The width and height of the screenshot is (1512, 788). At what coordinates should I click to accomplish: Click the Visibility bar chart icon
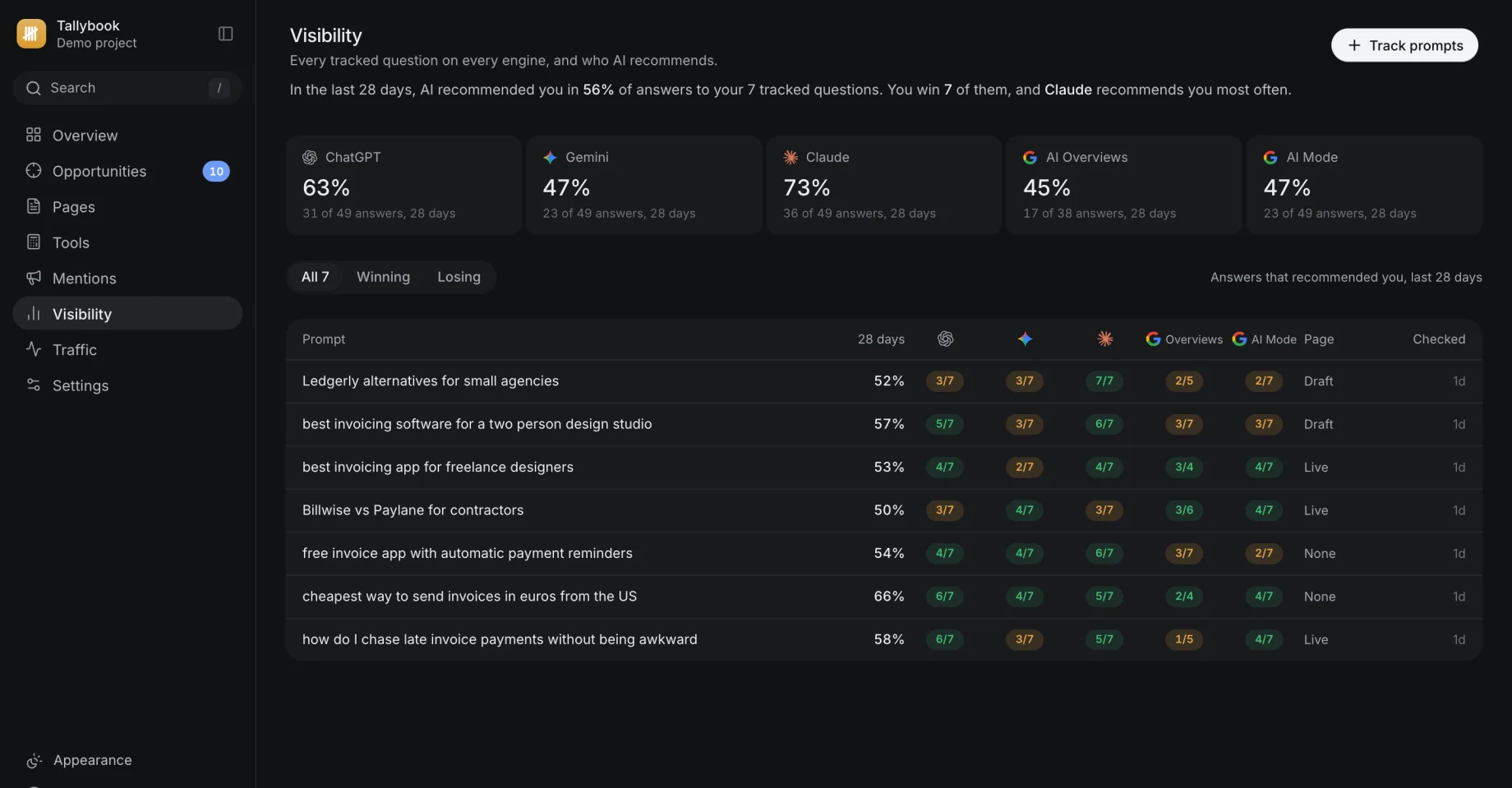[x=34, y=314]
